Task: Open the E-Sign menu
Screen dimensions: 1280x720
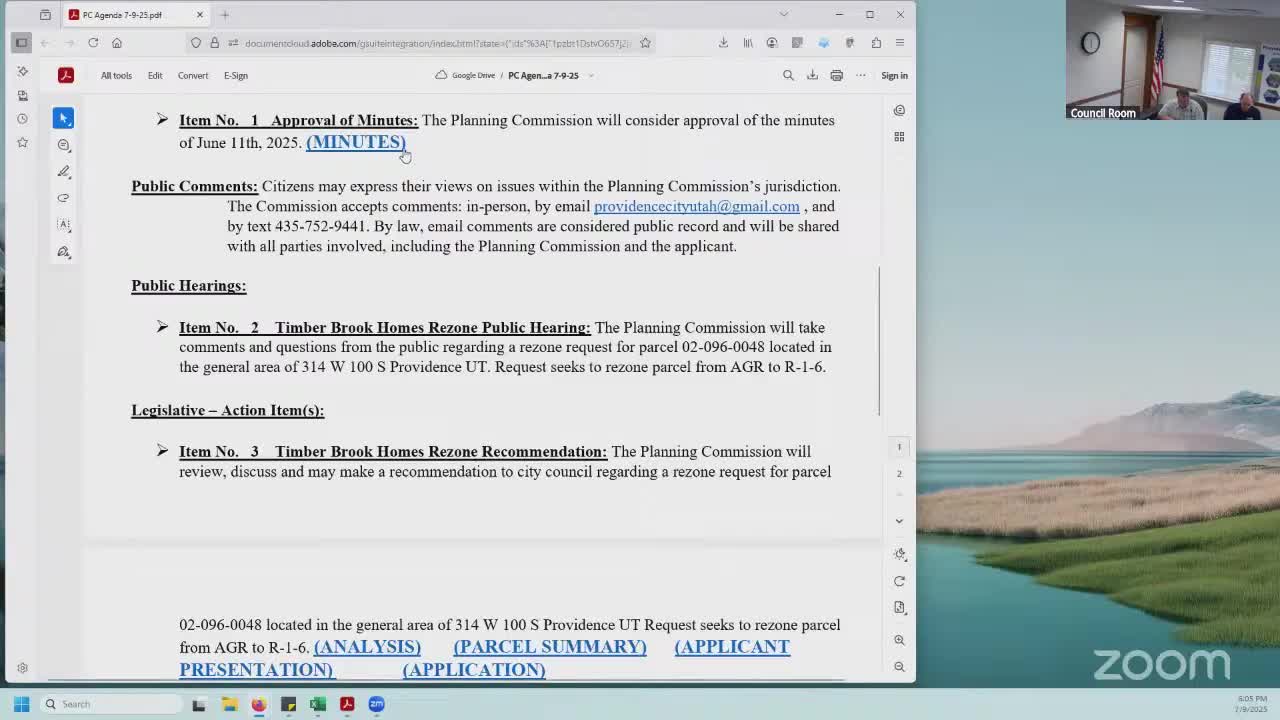Action: point(236,75)
